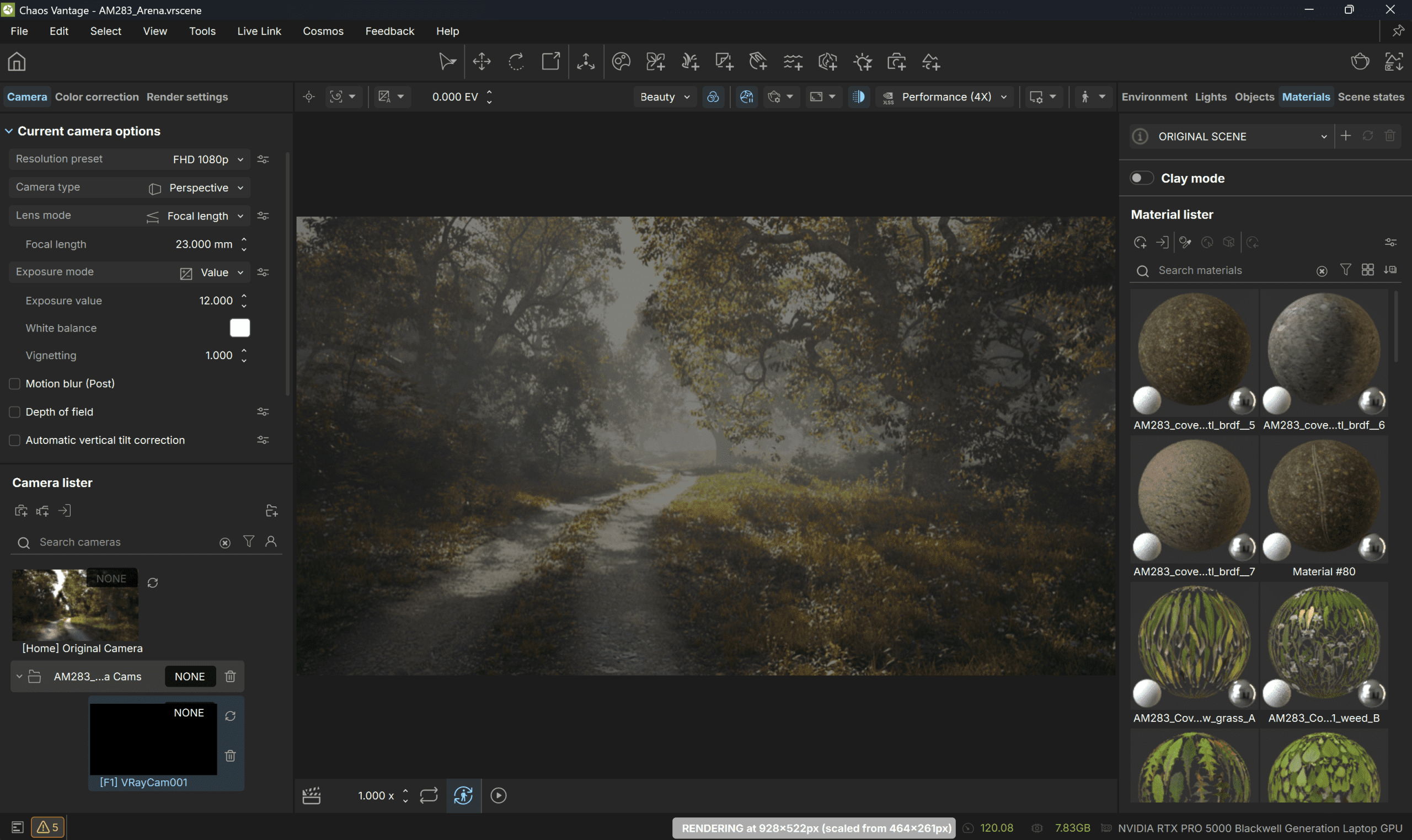Open the White balance color swatch
This screenshot has width=1412, height=840.
point(239,328)
